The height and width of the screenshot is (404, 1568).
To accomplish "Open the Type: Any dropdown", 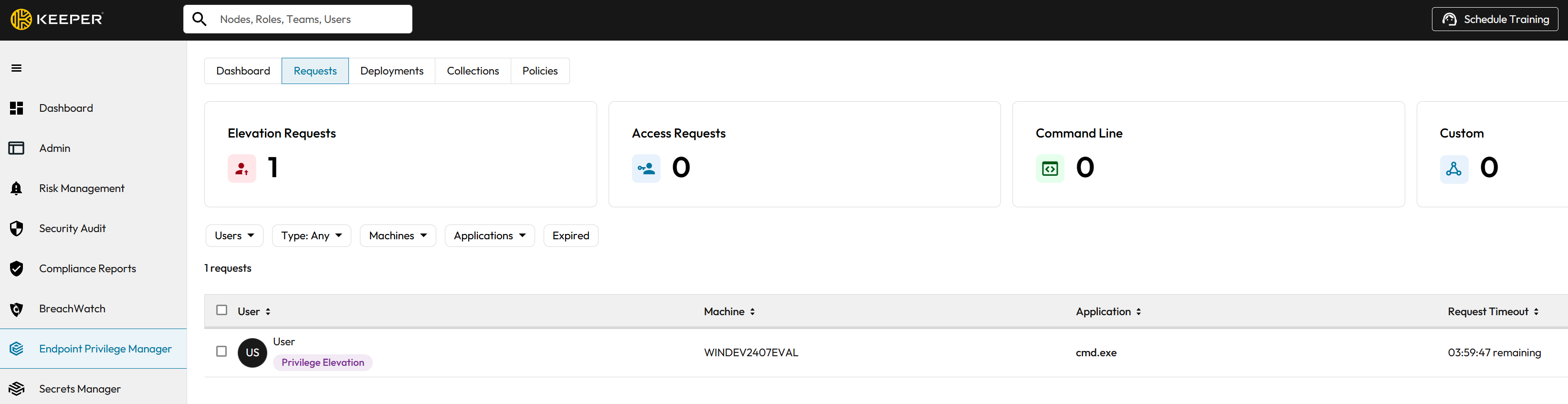I will coord(311,236).
